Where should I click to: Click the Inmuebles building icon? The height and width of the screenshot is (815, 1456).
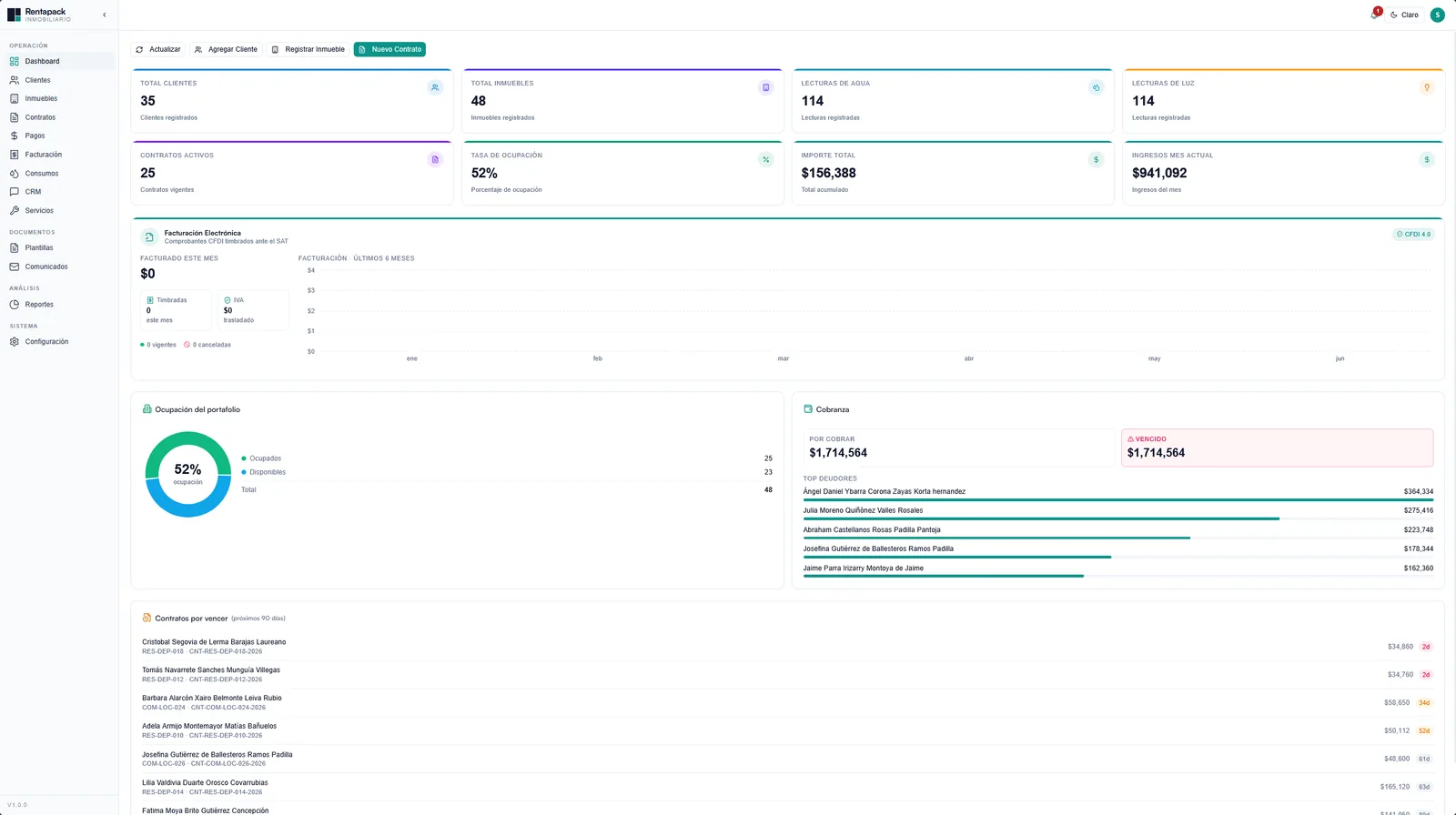click(x=15, y=98)
